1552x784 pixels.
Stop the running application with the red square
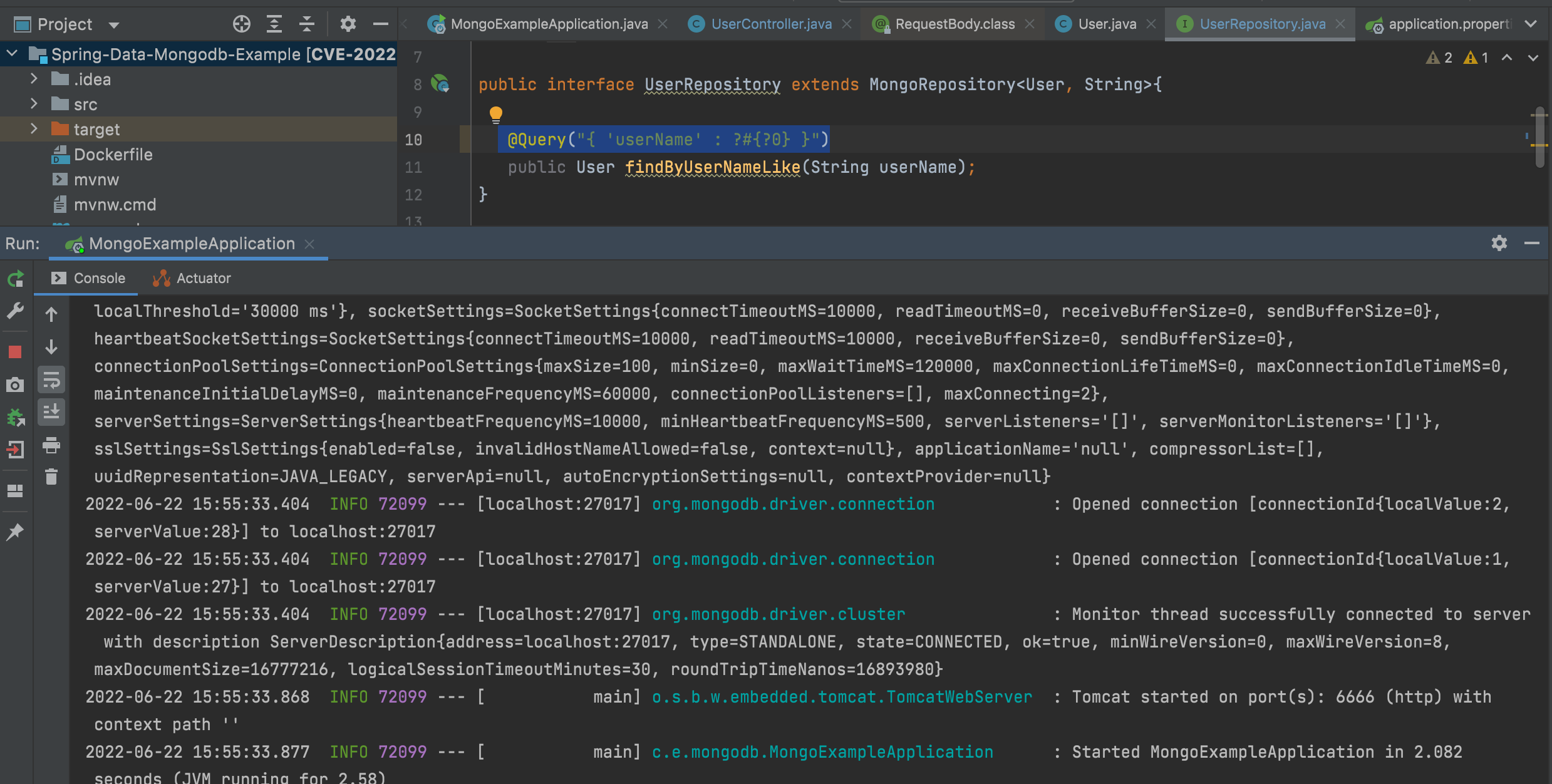tap(16, 352)
